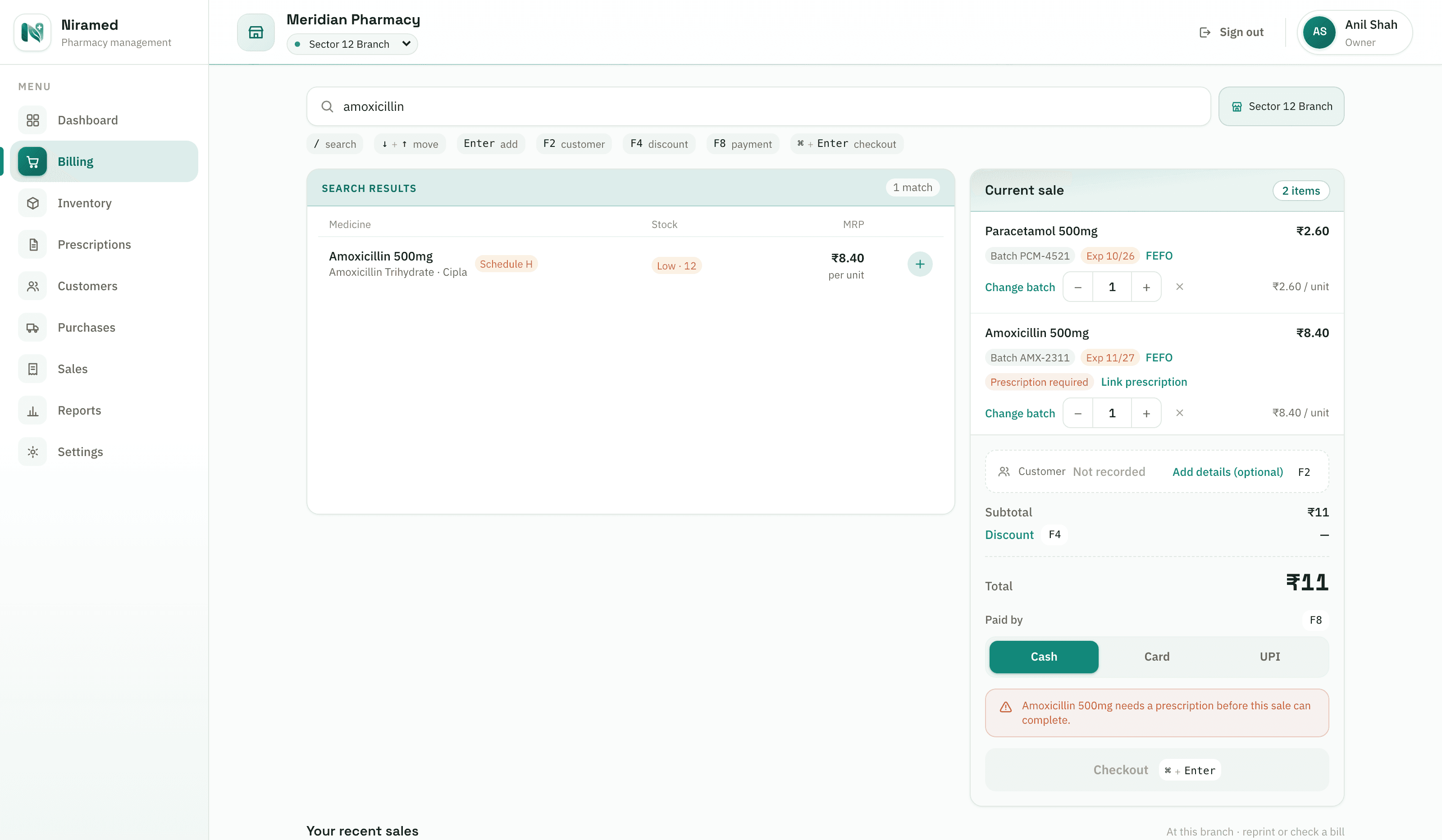Click the Meridian Pharmacy store icon
Viewport: 1442px width, 840px height.
(256, 32)
